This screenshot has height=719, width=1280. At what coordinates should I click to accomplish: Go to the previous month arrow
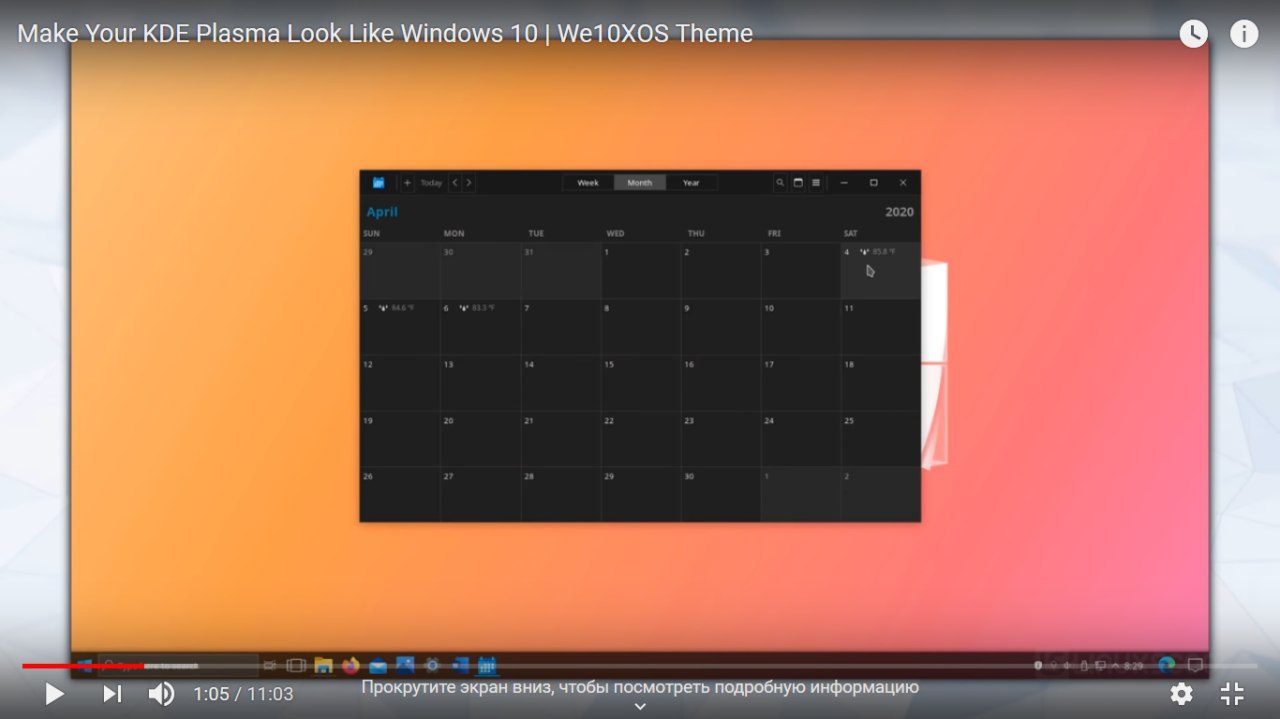tap(455, 183)
